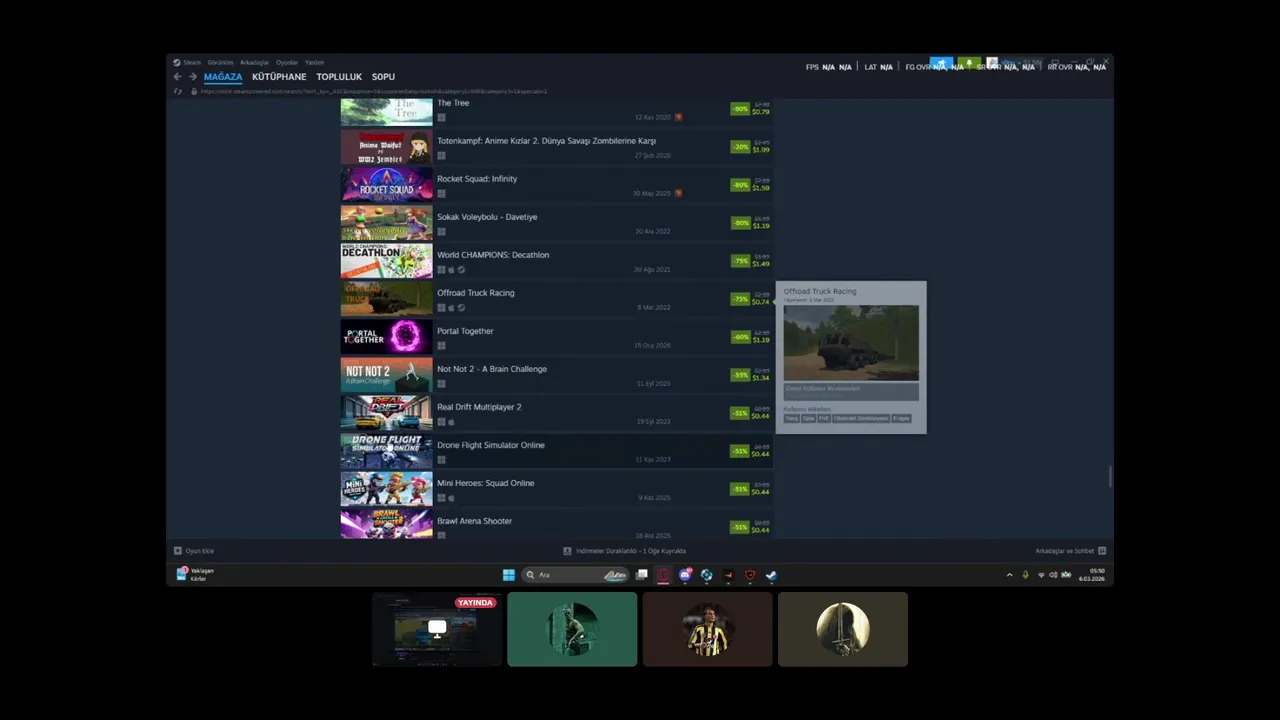Viewport: 1280px width, 720px height.
Task: Click the Offroad Truck Racing screenshot in the hover popup
Action: (x=851, y=343)
